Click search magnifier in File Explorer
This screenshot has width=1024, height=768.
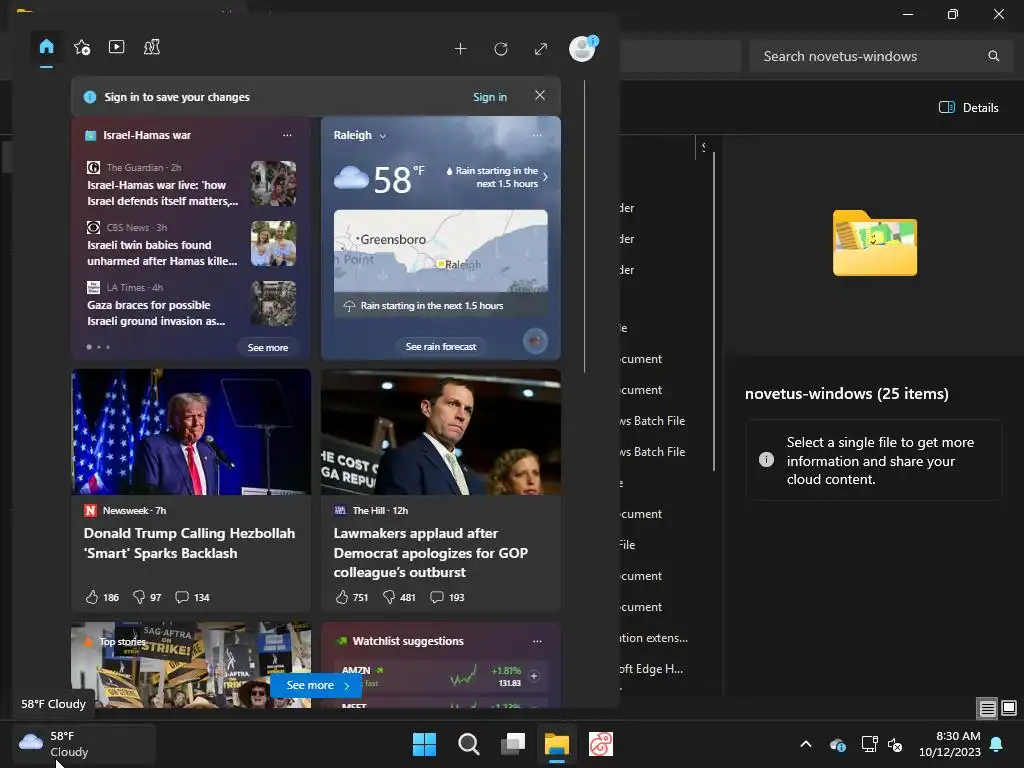point(993,56)
